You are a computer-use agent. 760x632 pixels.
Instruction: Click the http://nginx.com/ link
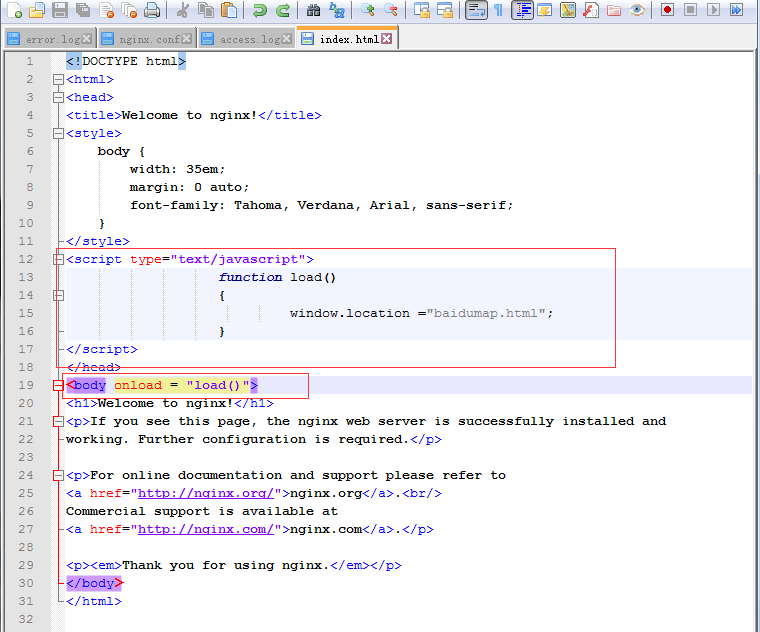206,529
